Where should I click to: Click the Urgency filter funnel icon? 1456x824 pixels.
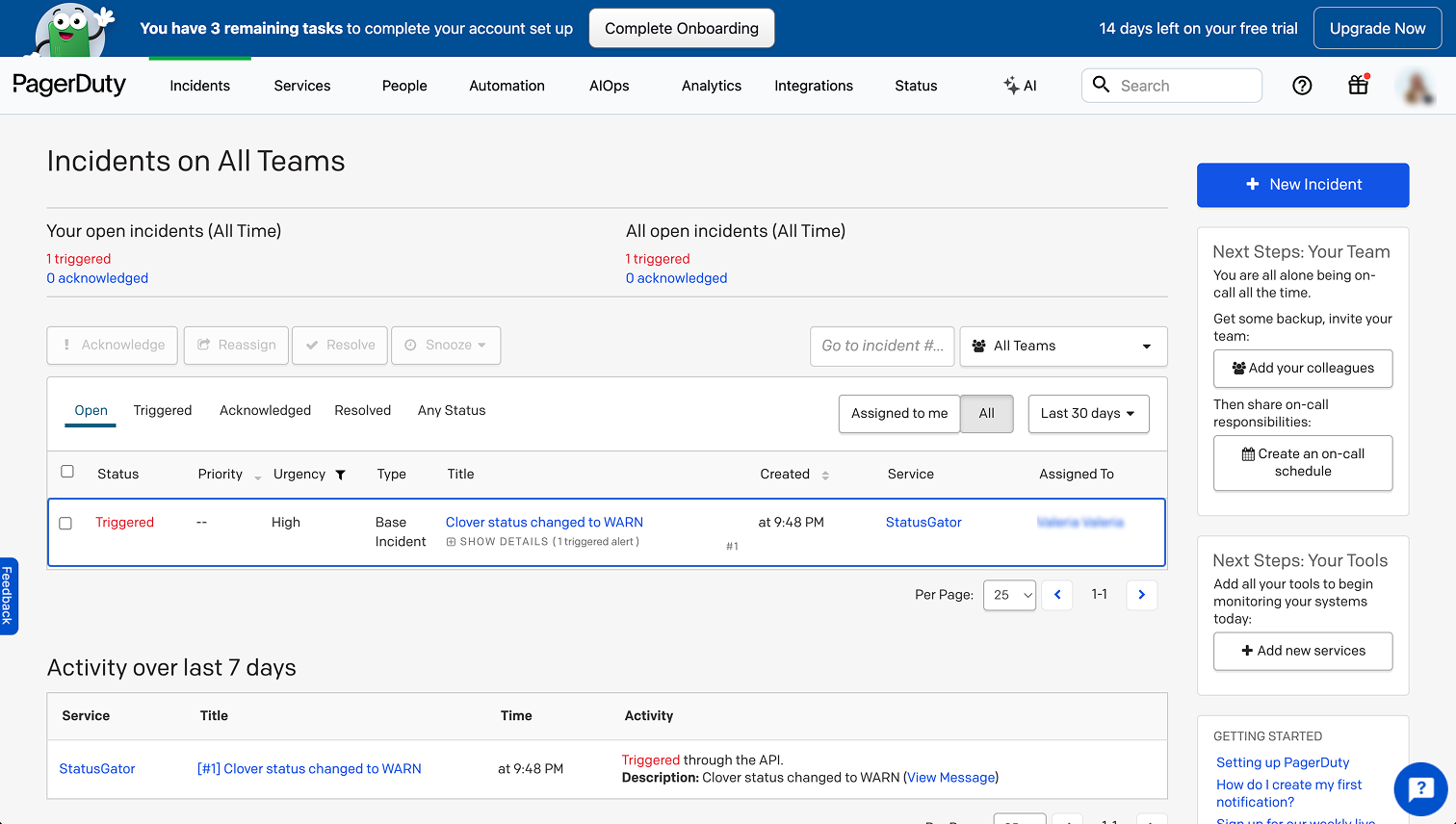pyautogui.click(x=340, y=475)
